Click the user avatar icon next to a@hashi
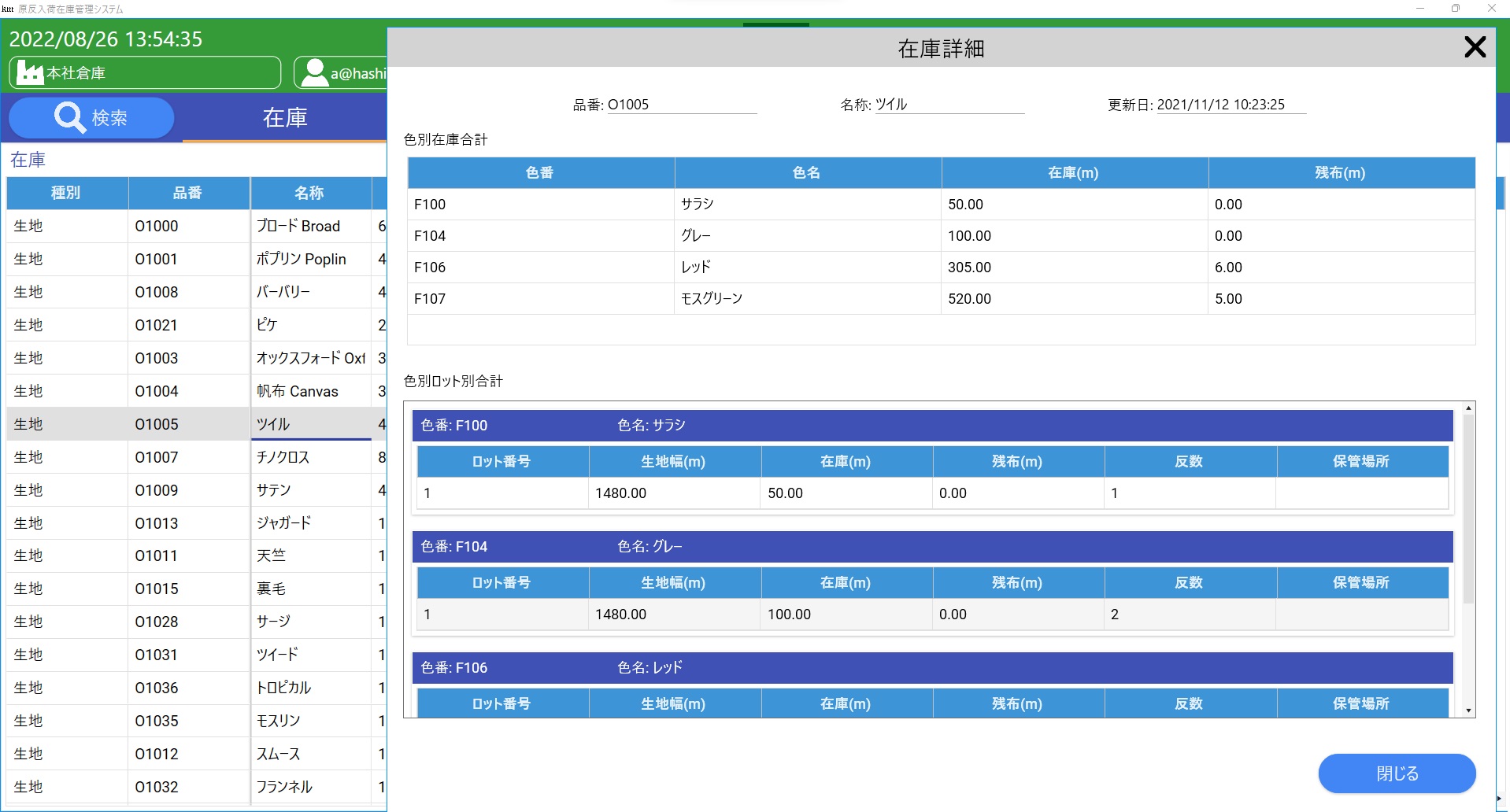1510x812 pixels. pyautogui.click(x=314, y=73)
